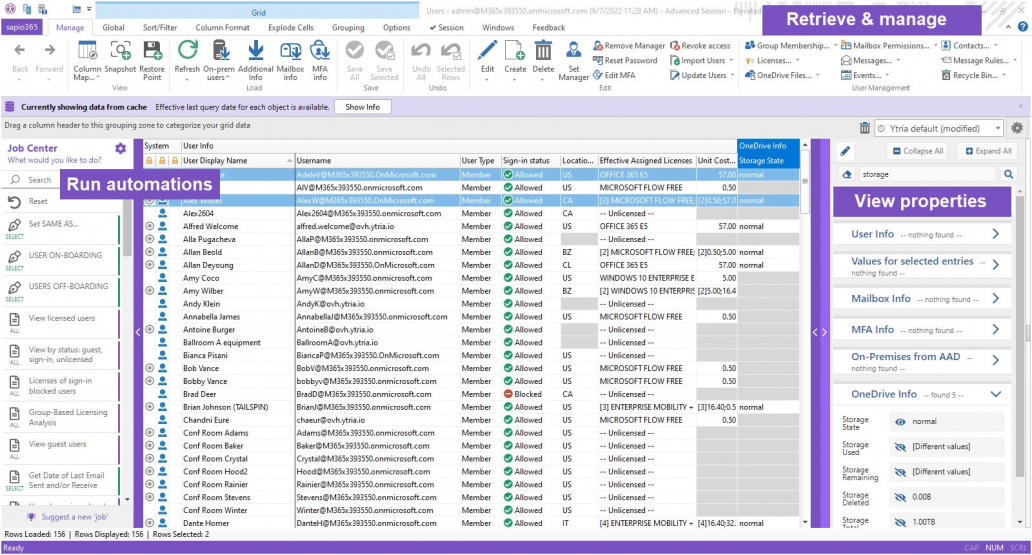Toggle visibility of Storage State property
Viewport: 1032px width, 555px height.
900,421
